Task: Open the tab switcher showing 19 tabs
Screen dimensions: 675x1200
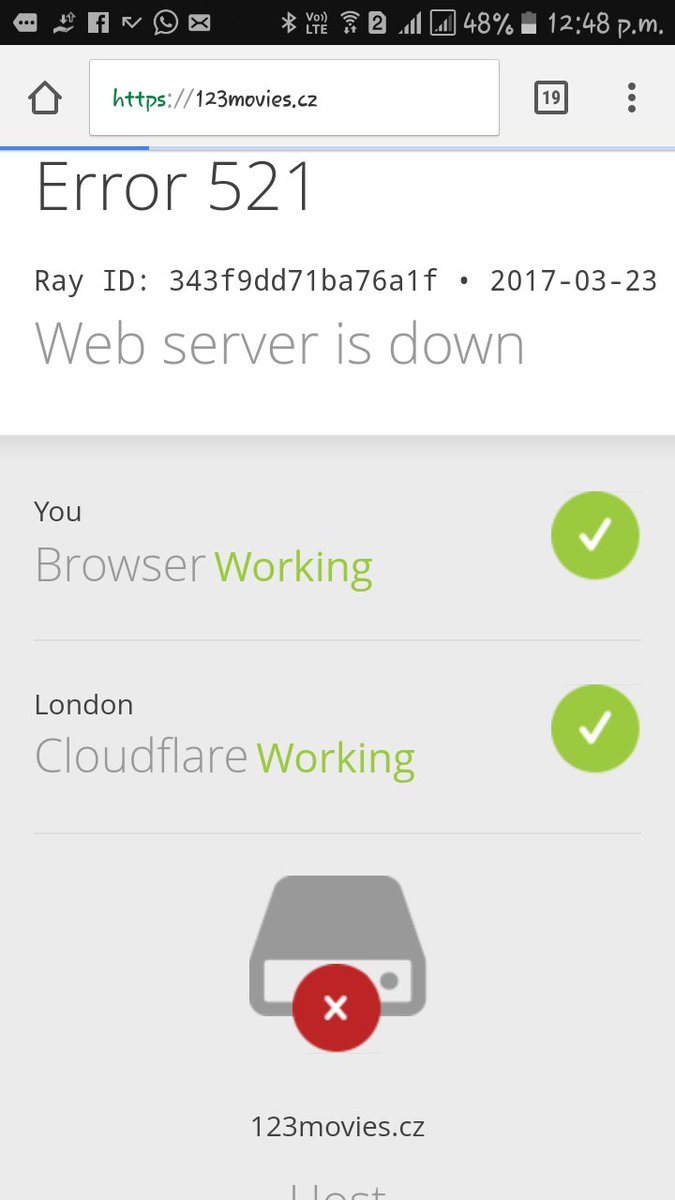Action: (x=551, y=98)
